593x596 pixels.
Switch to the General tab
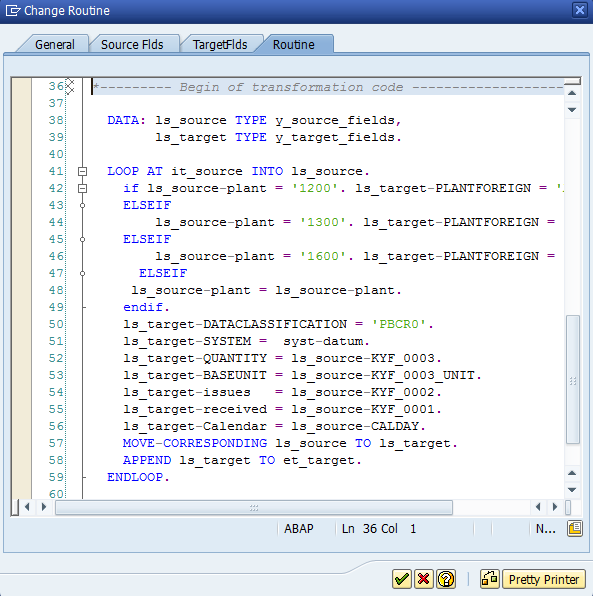(54, 44)
